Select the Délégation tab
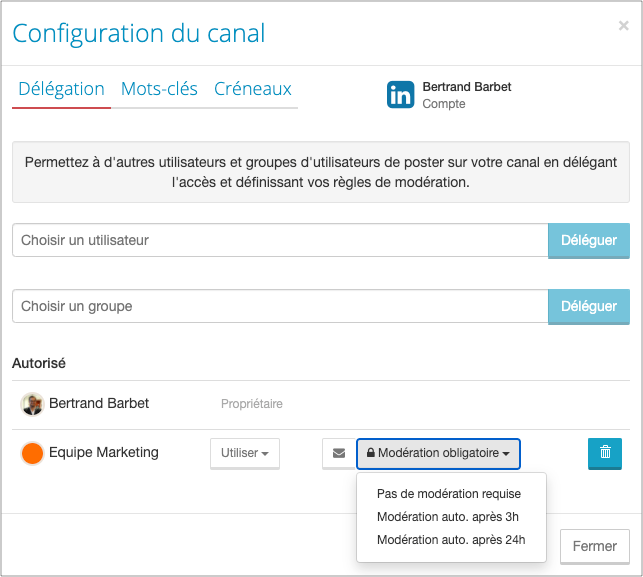Viewport: 643px width, 577px height. pyautogui.click(x=61, y=89)
